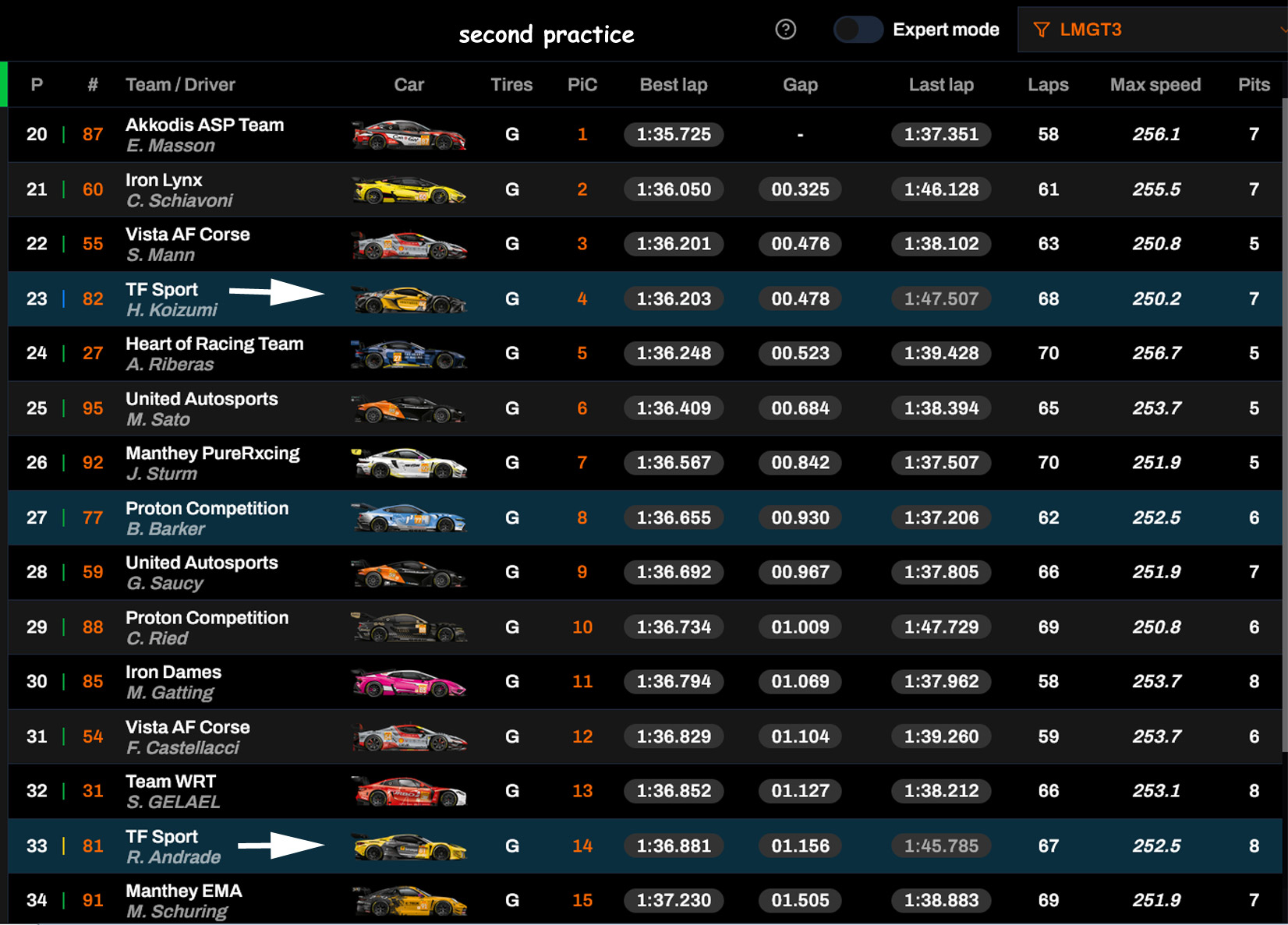This screenshot has height=925, width=1288.
Task: Click the blue Heart of Racing car icon
Action: [409, 354]
